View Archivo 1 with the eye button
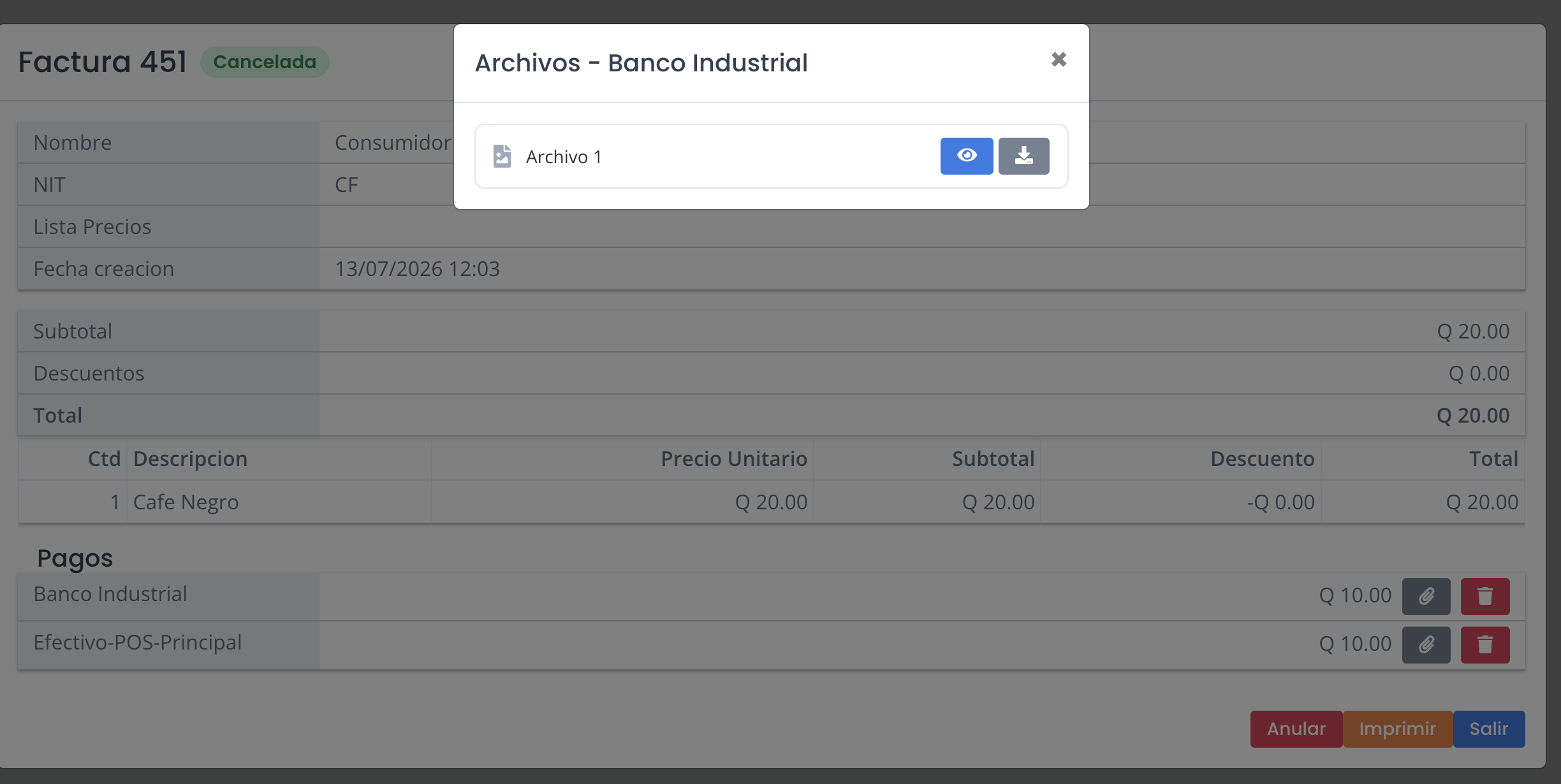Viewport: 1561px width, 784px height. tap(966, 156)
